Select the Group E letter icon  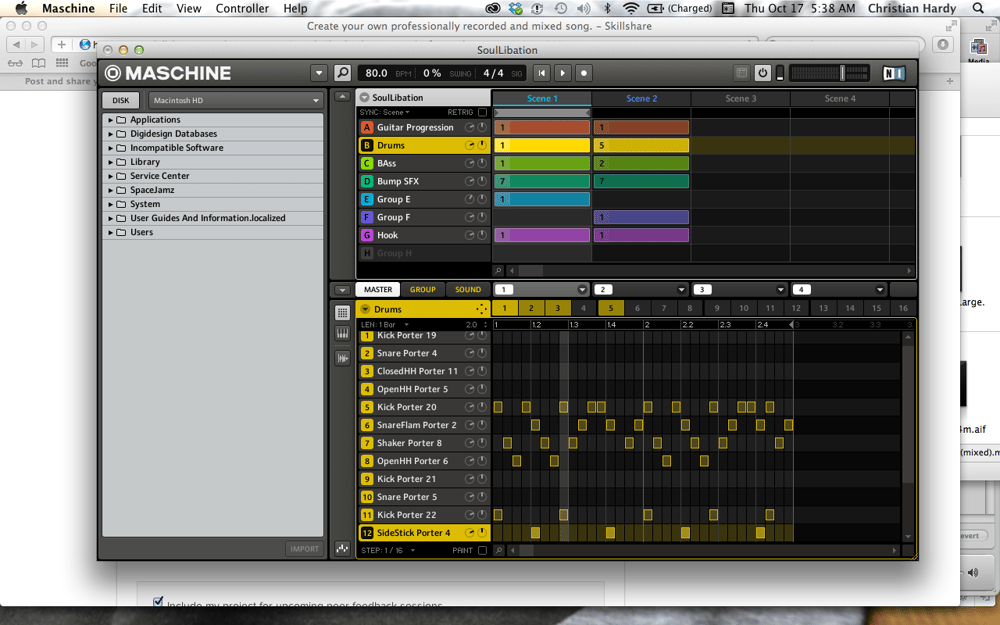[367, 199]
